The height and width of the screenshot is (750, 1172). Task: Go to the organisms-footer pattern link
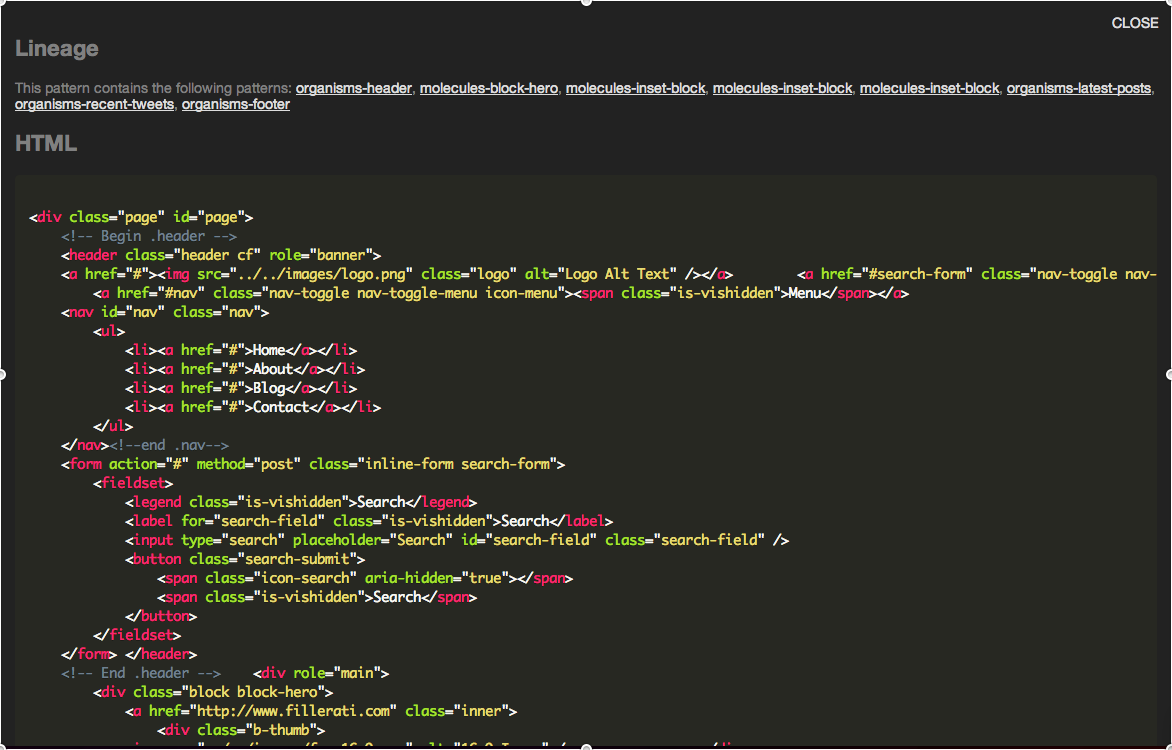pyautogui.click(x=235, y=104)
